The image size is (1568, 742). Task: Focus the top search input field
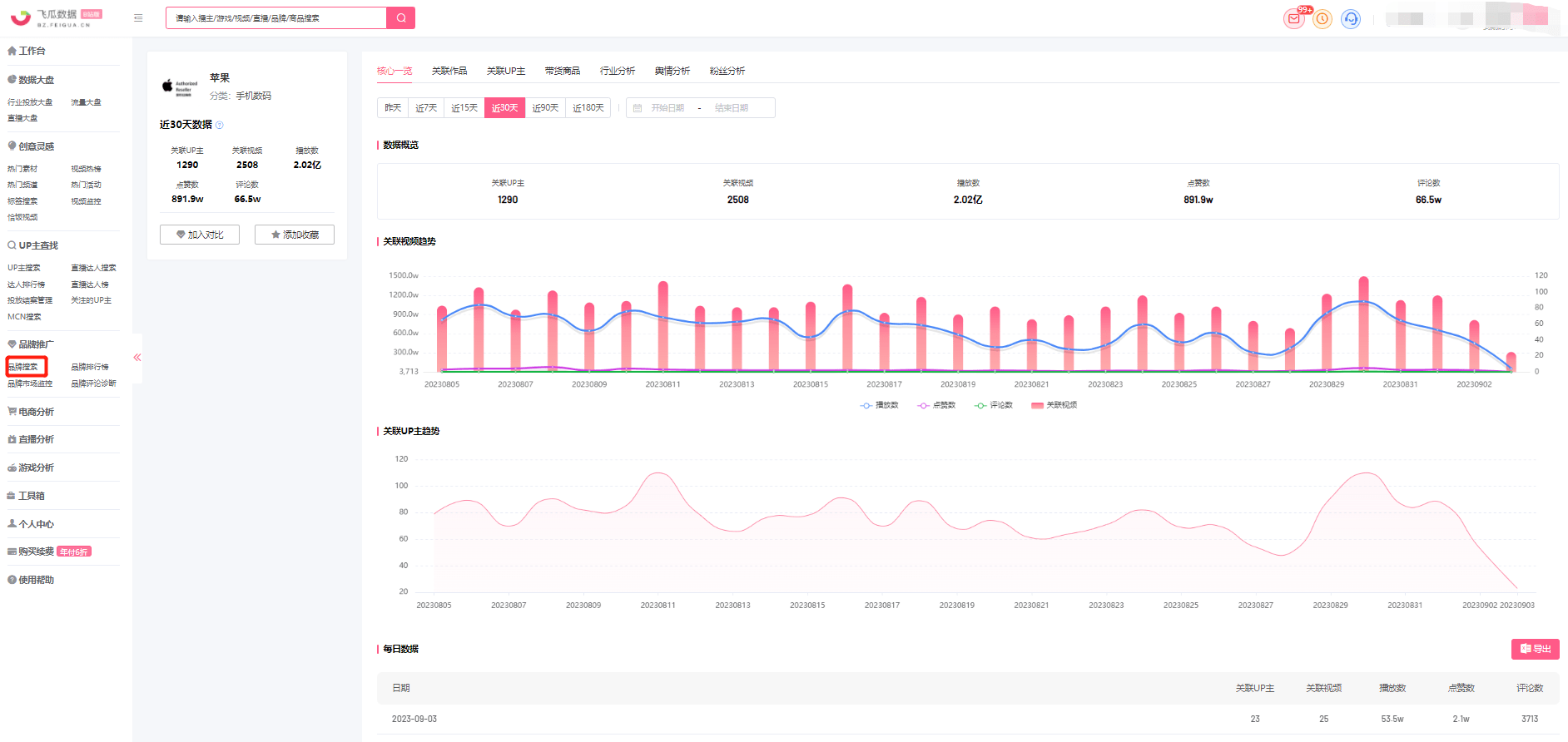(276, 18)
